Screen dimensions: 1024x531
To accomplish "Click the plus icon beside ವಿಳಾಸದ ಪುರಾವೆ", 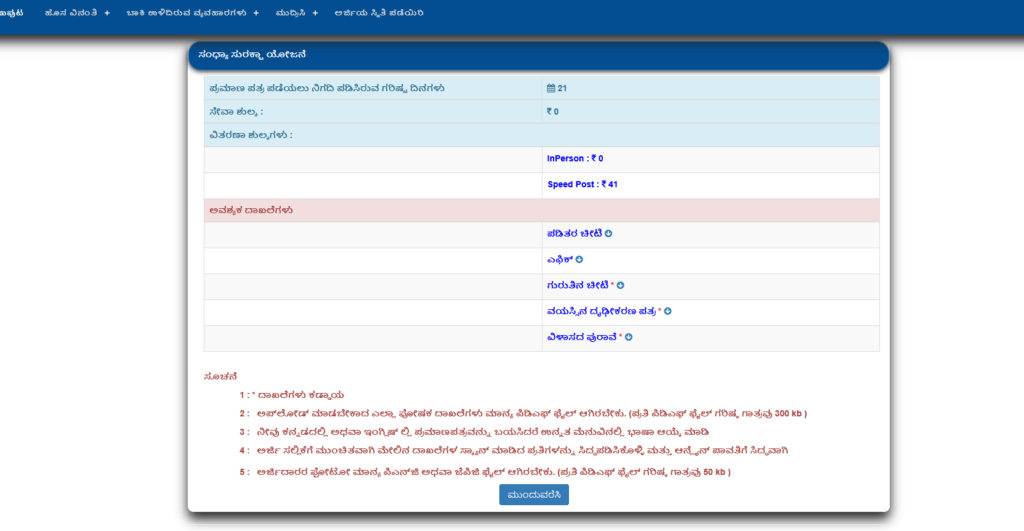I will (x=629, y=337).
